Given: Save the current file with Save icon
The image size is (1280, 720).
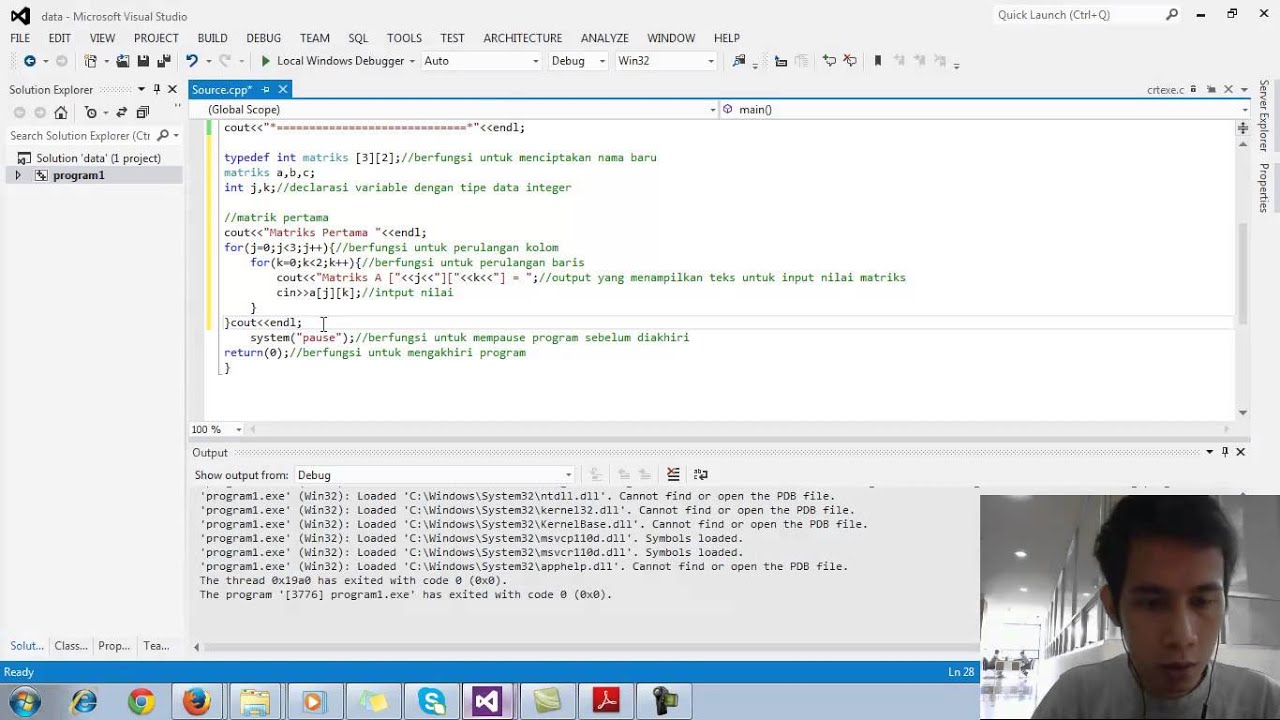Looking at the screenshot, I should point(143,61).
